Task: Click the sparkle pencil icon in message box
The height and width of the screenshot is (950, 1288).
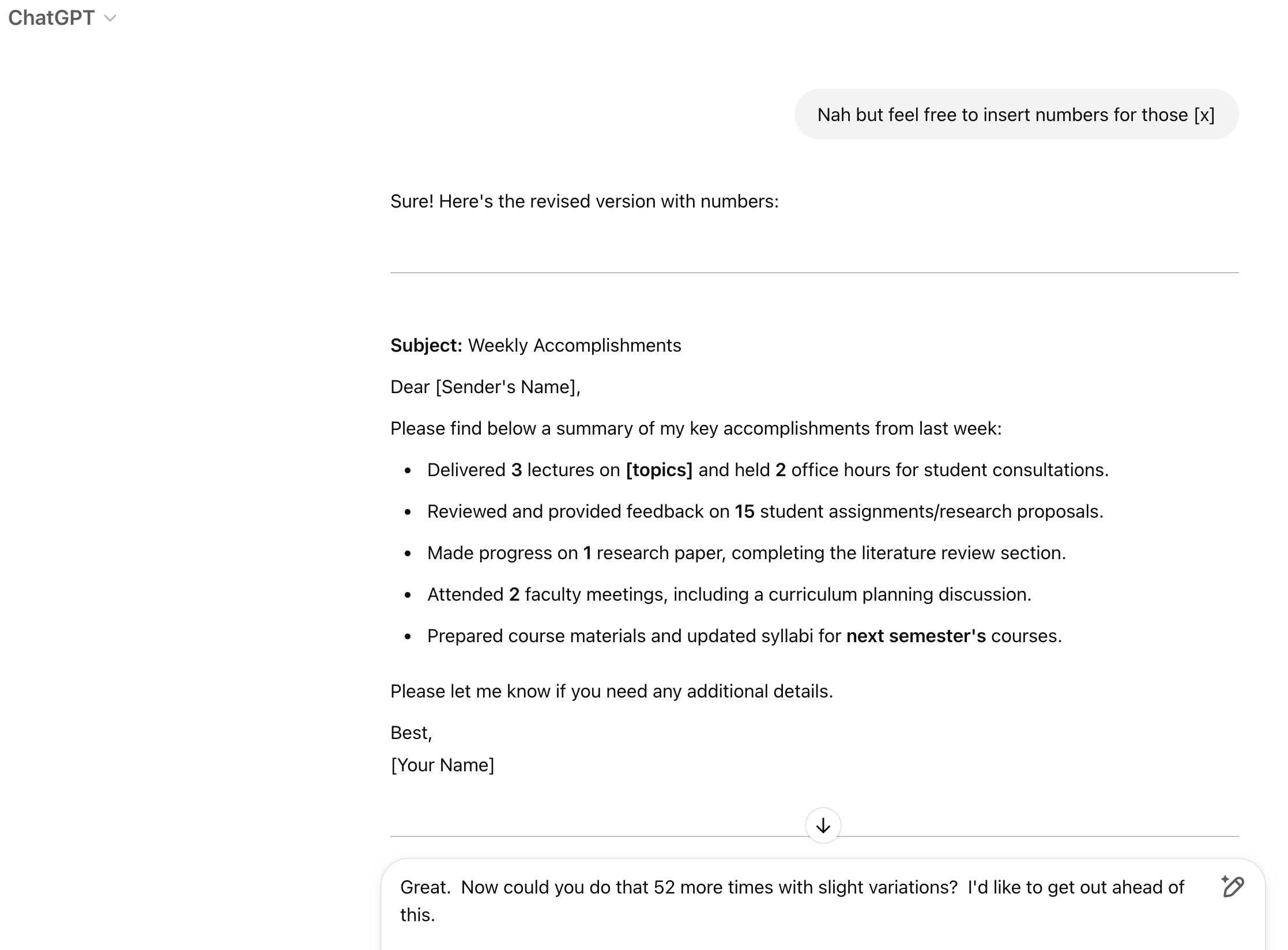Action: (x=1232, y=887)
